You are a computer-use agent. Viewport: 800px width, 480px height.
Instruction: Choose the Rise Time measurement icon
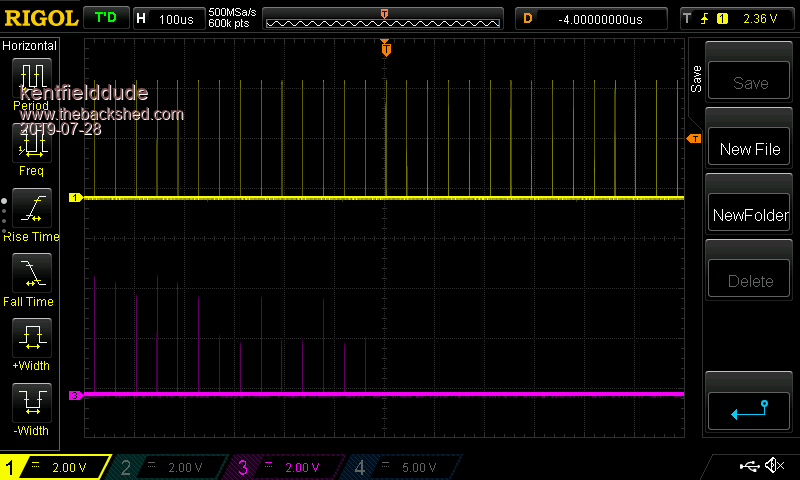click(31, 208)
